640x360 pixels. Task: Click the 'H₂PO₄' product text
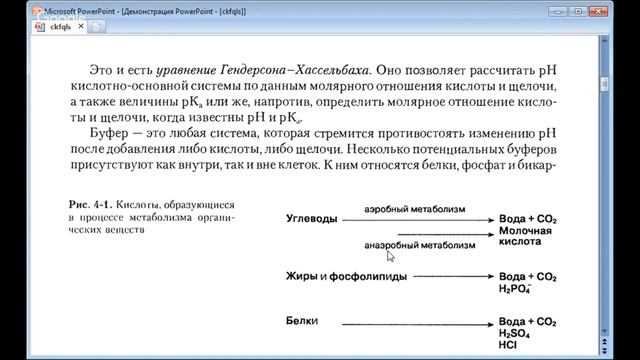515,289
